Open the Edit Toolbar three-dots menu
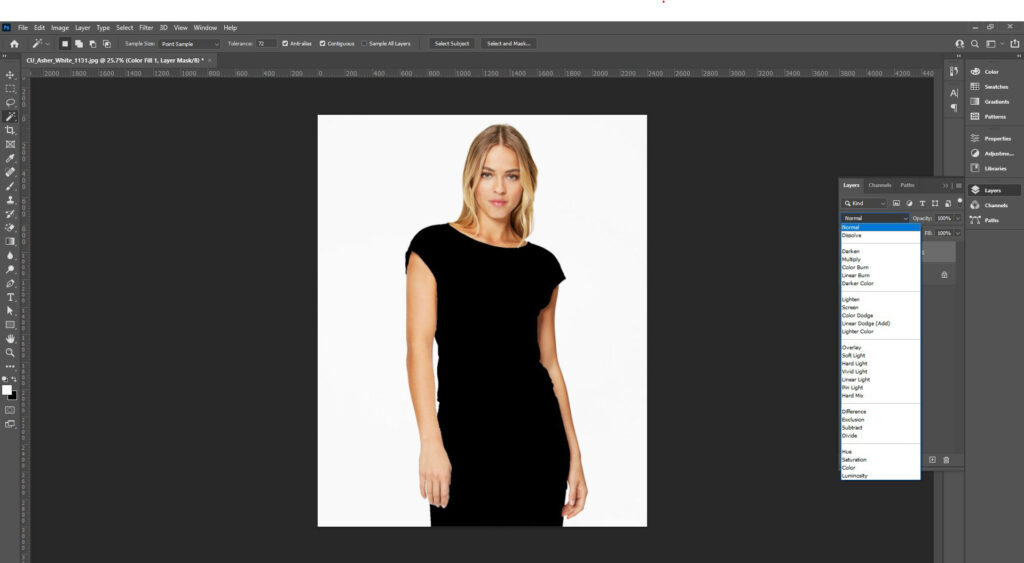The height and width of the screenshot is (563, 1024). [10, 366]
